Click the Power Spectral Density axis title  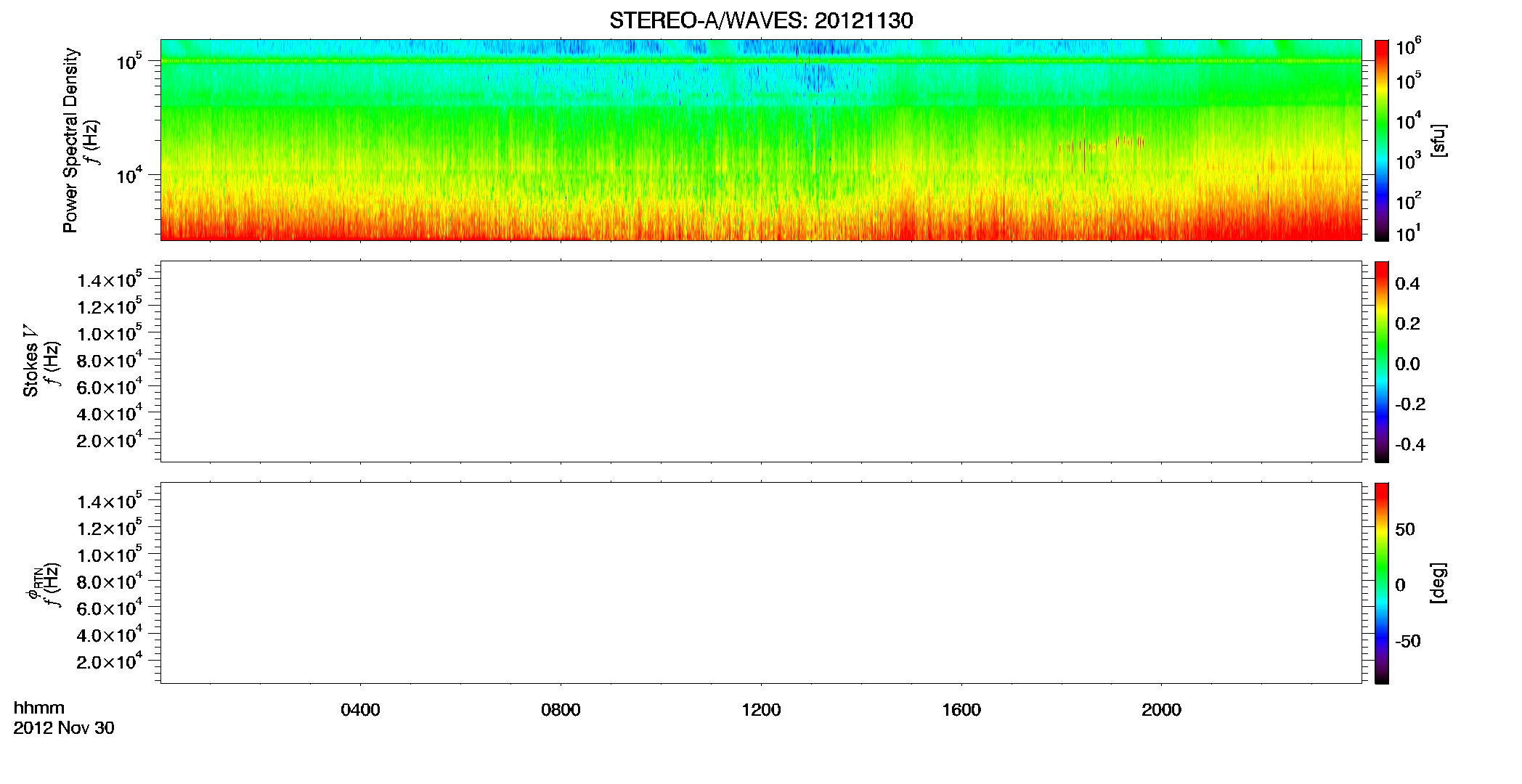pyautogui.click(x=70, y=140)
